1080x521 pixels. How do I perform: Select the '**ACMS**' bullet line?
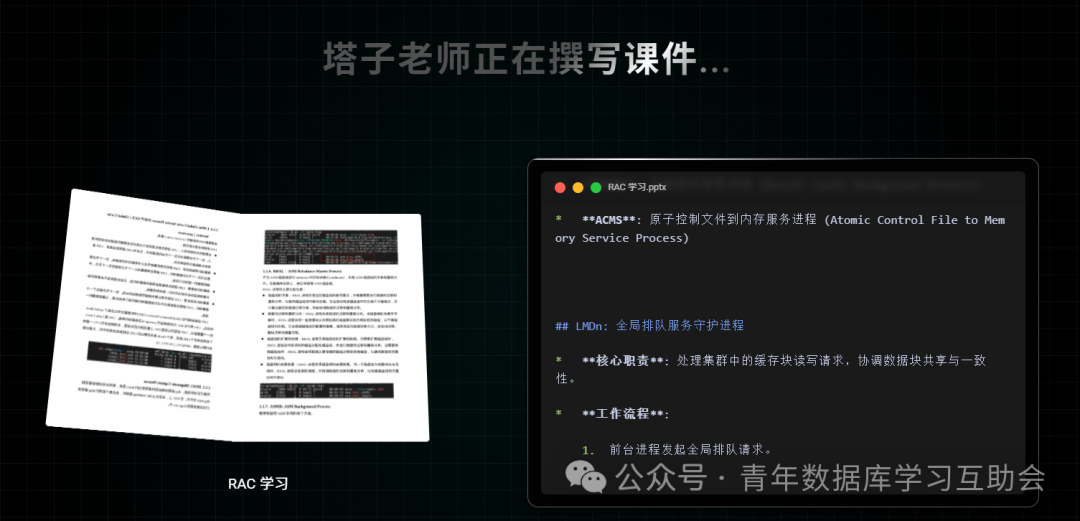[x=780, y=229]
